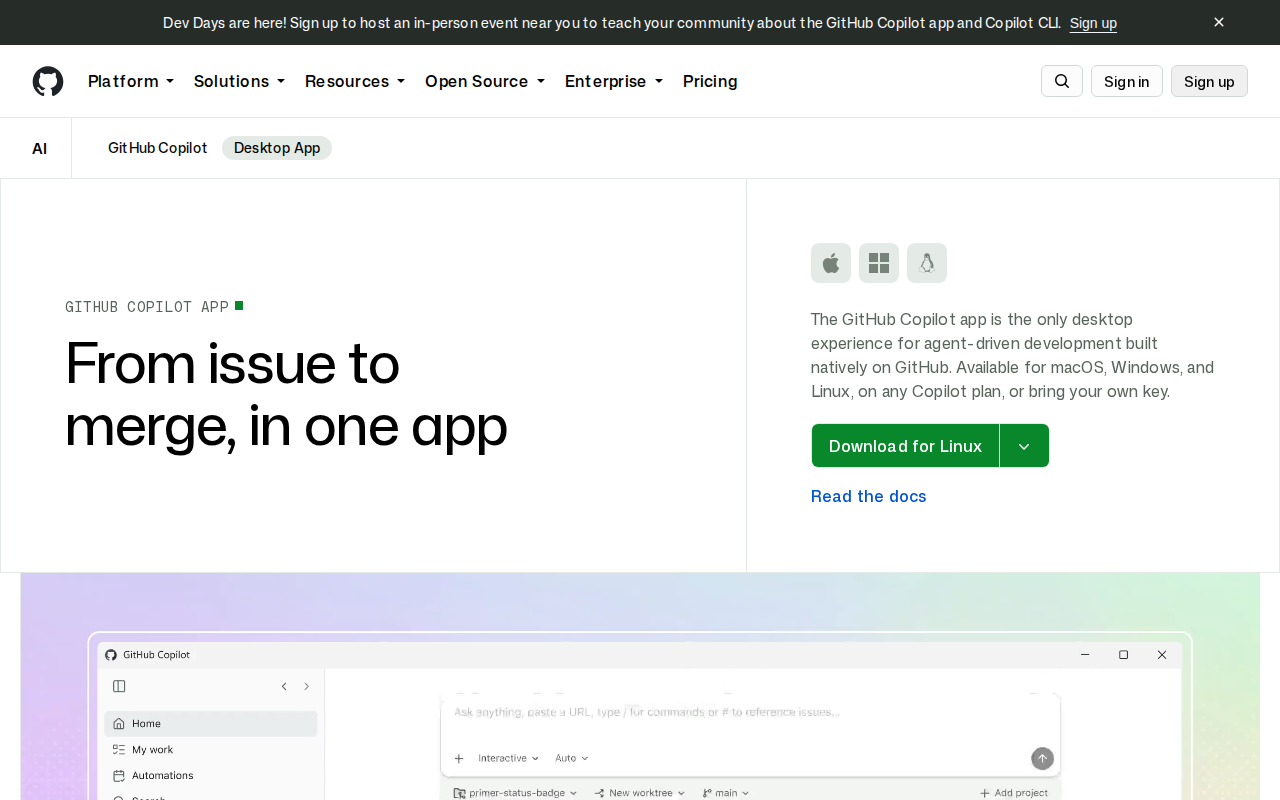Open the Auto model dropdown in the preview
Viewport: 1280px width, 800px height.
pos(572,758)
